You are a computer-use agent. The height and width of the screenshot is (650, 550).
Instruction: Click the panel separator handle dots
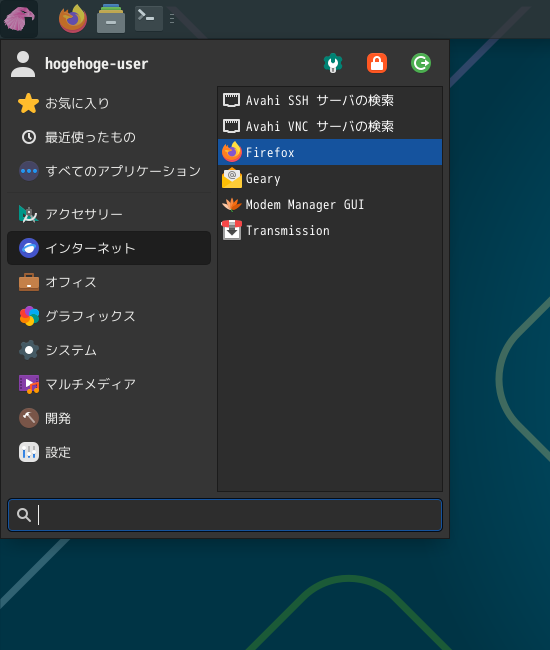[172, 19]
